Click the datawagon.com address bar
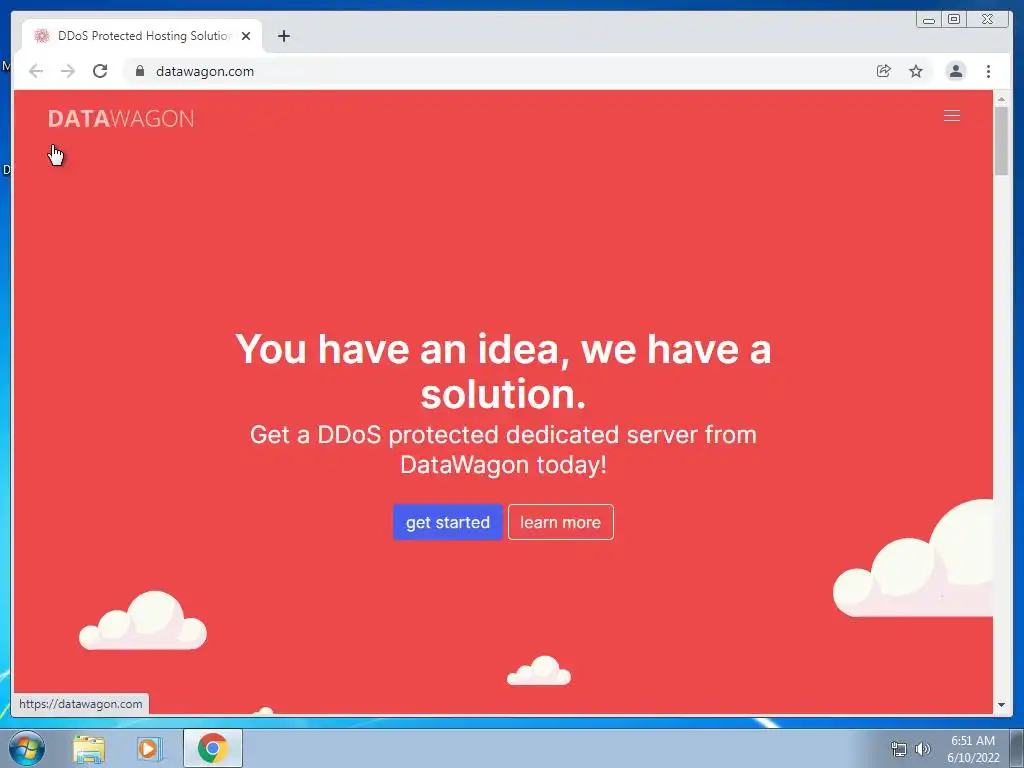The image size is (1024, 768). coord(496,71)
